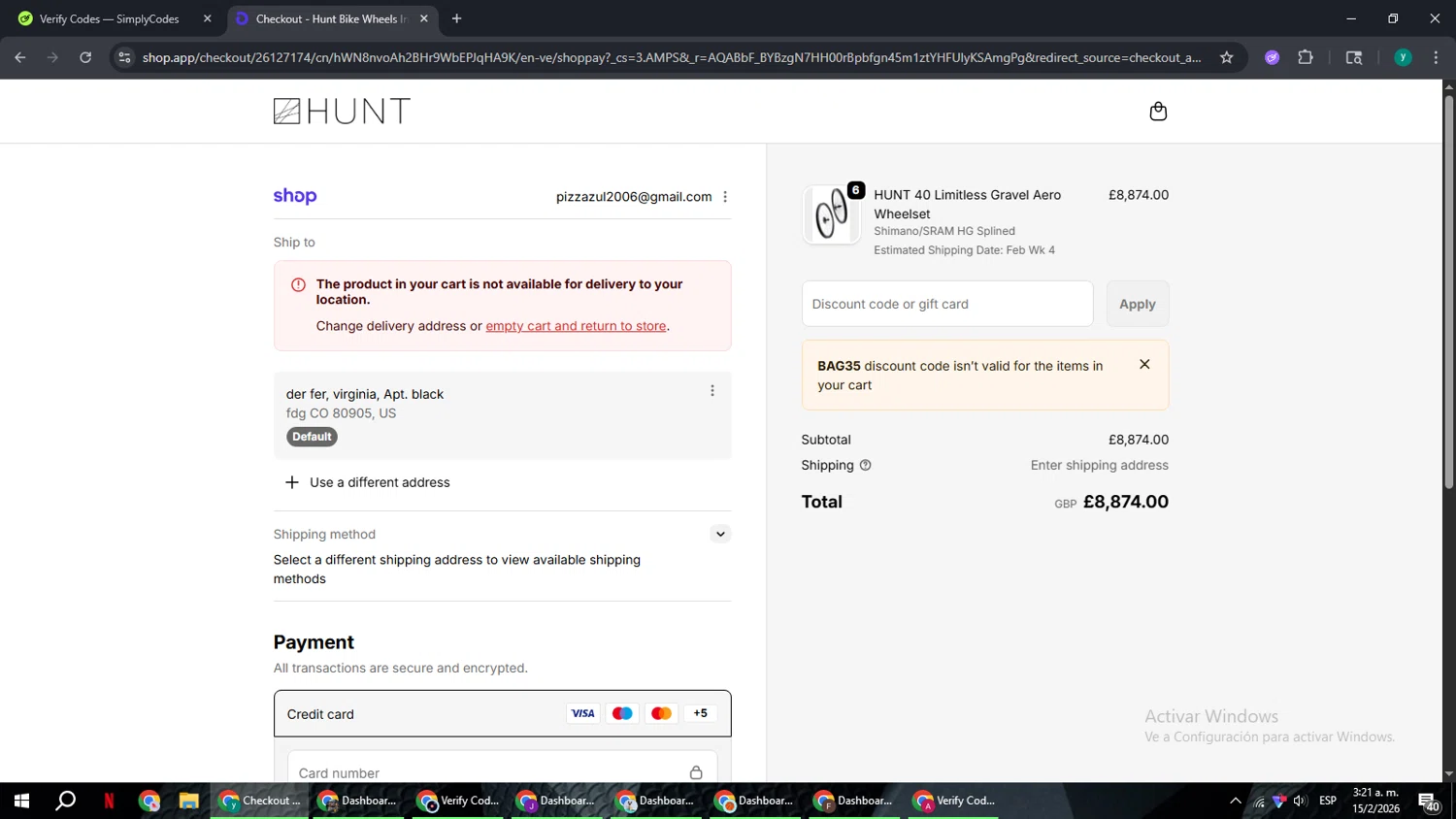Open the Chrome extensions puzzle icon

pyautogui.click(x=1306, y=58)
